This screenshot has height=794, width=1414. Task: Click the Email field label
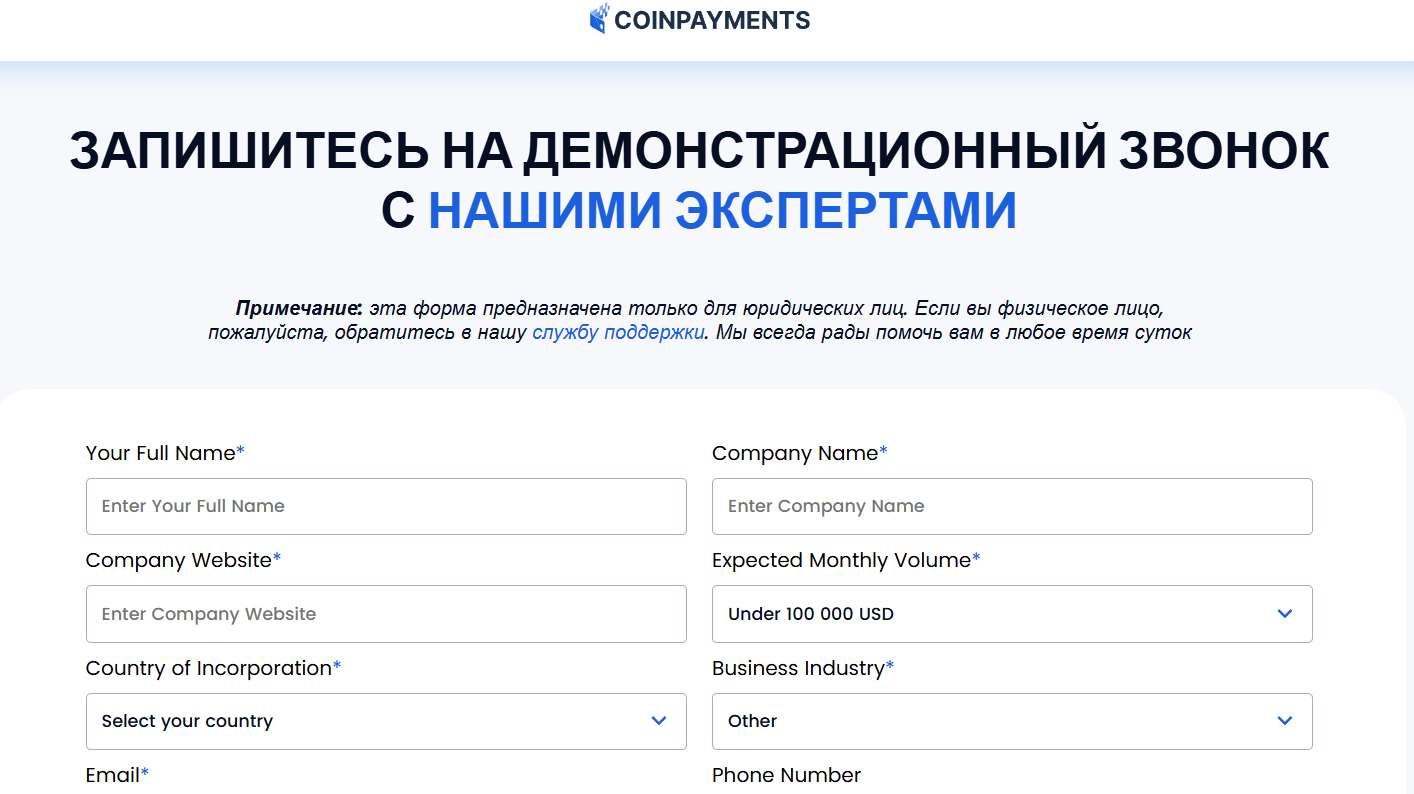[x=117, y=775]
